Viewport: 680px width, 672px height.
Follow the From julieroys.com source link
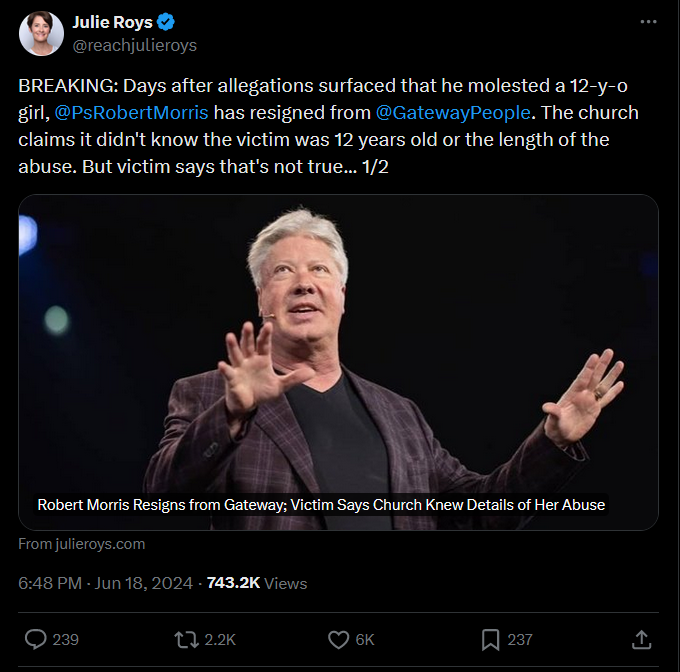click(x=82, y=544)
